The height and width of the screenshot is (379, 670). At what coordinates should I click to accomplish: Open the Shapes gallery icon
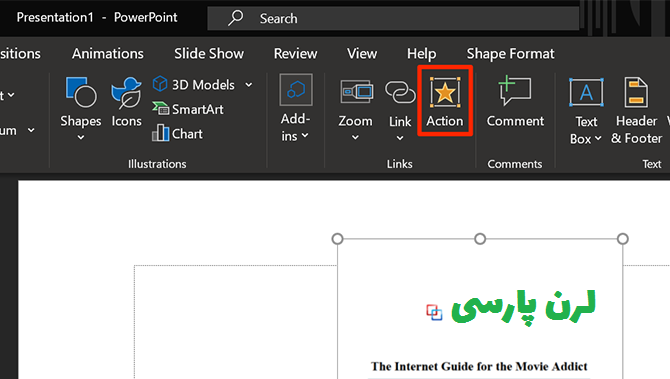pos(81,92)
